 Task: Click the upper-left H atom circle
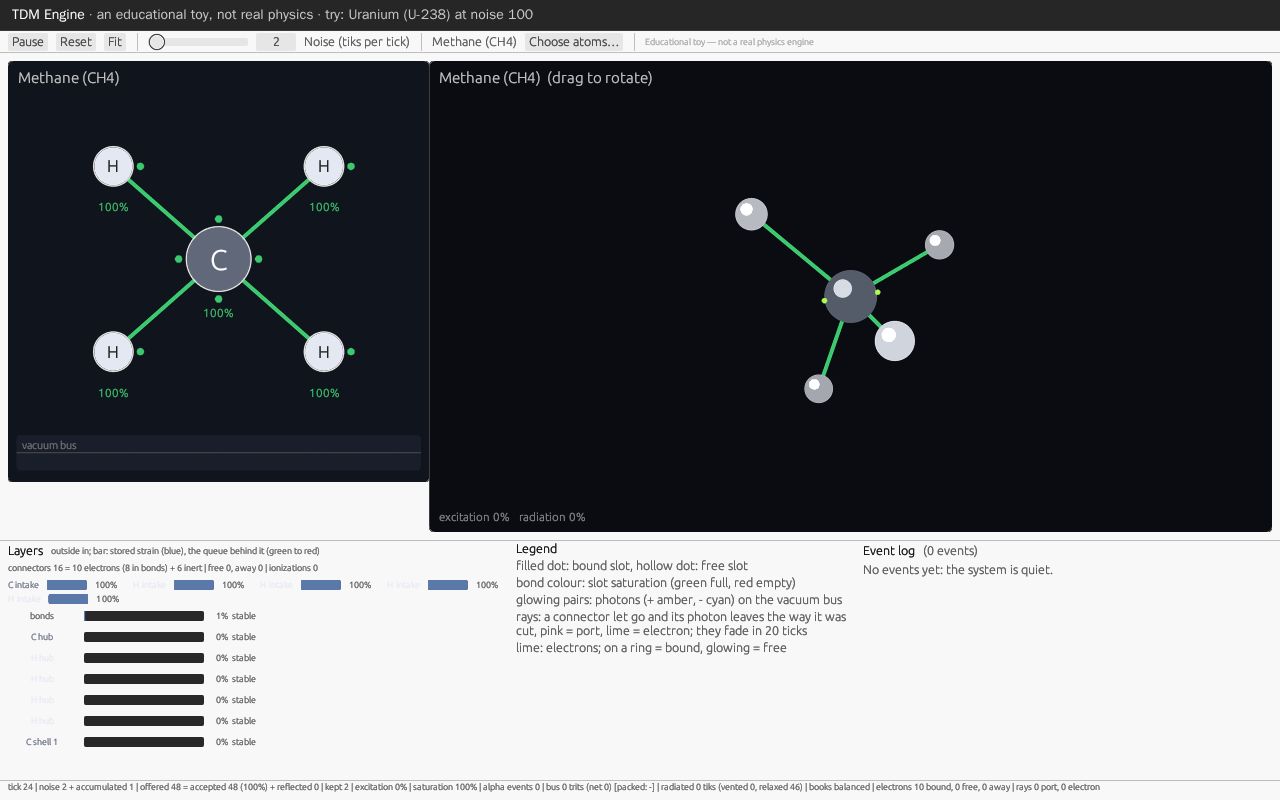[x=113, y=166]
